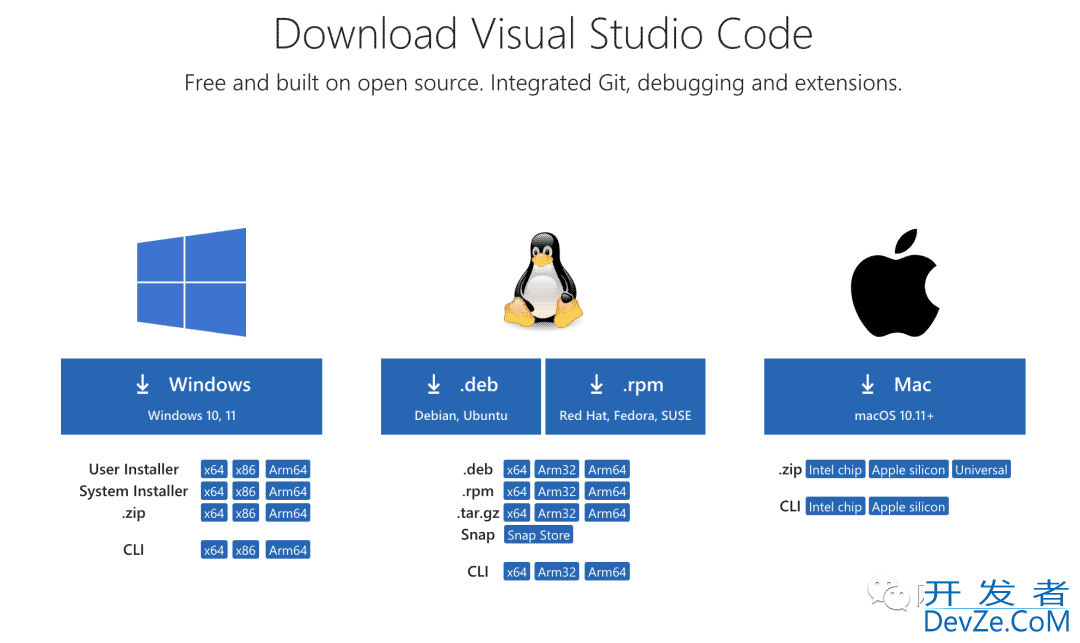This screenshot has height=643, width=1080.
Task: Download Arm32 .tar.gz archive
Action: click(557, 513)
